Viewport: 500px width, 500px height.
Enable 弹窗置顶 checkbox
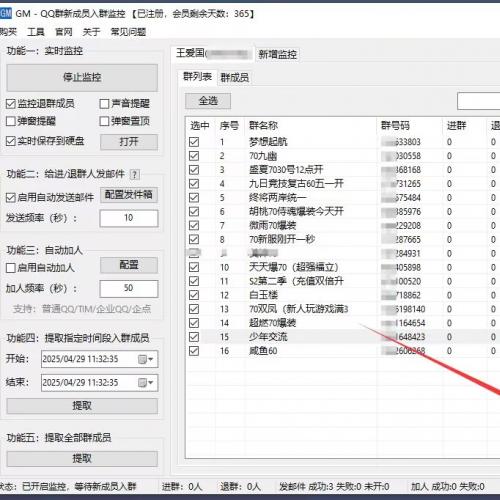104,121
